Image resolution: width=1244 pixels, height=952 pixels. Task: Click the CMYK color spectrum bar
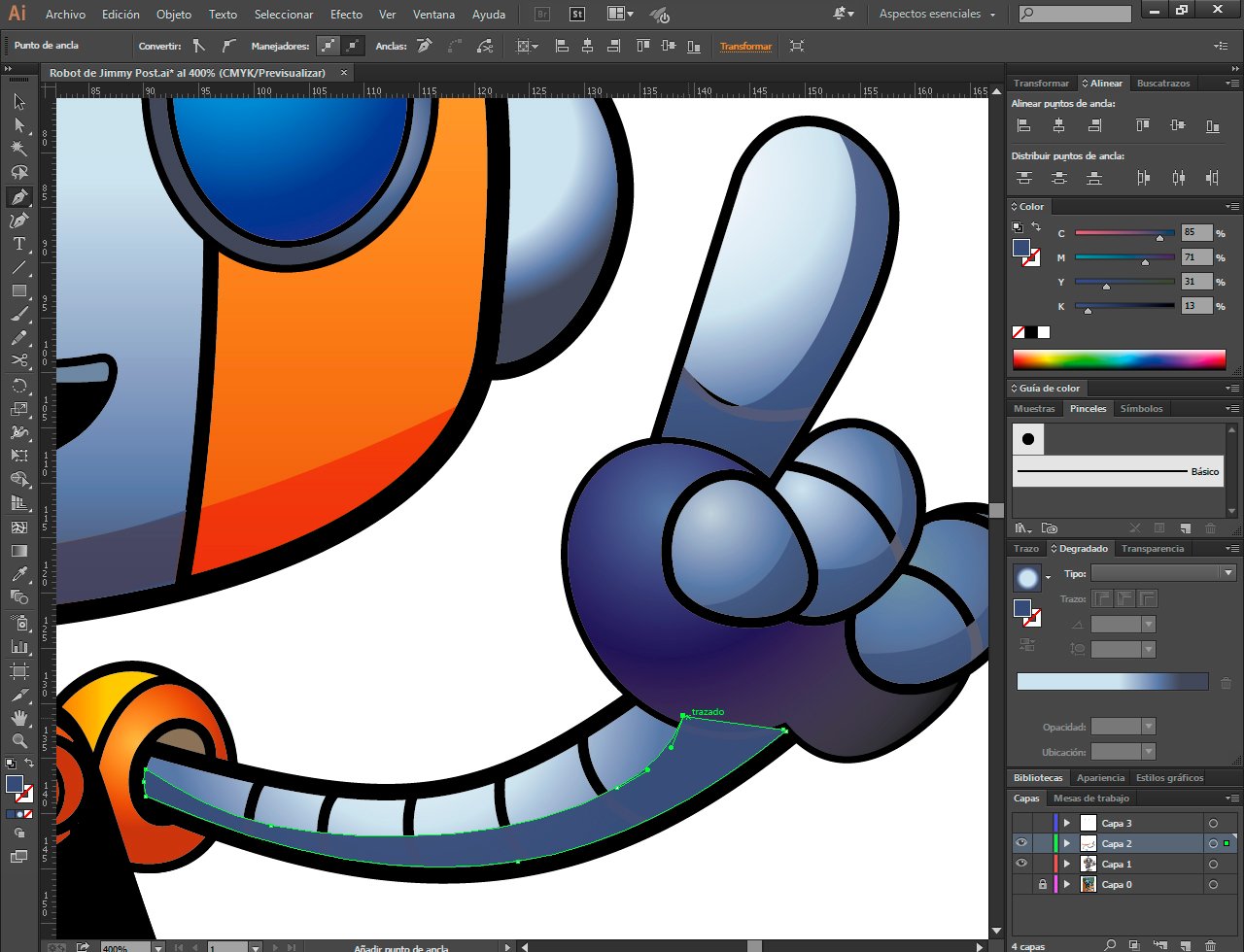pos(1119,359)
